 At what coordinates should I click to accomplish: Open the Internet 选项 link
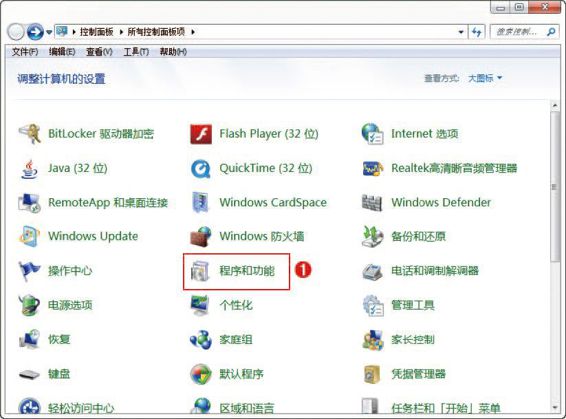tap(425, 134)
